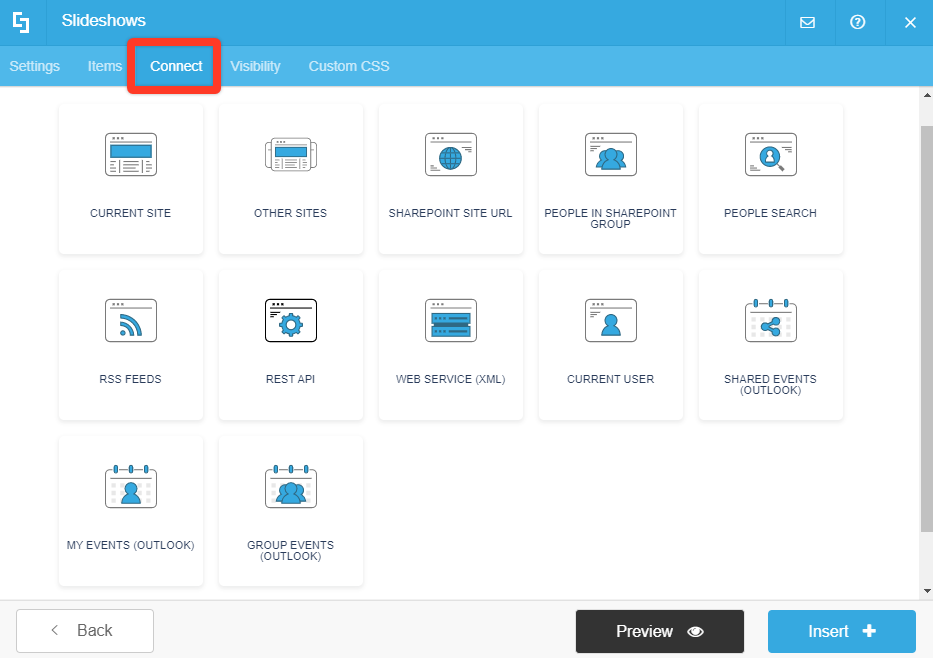
Task: Pick the Web Service (XML) server icon
Action: (x=451, y=321)
